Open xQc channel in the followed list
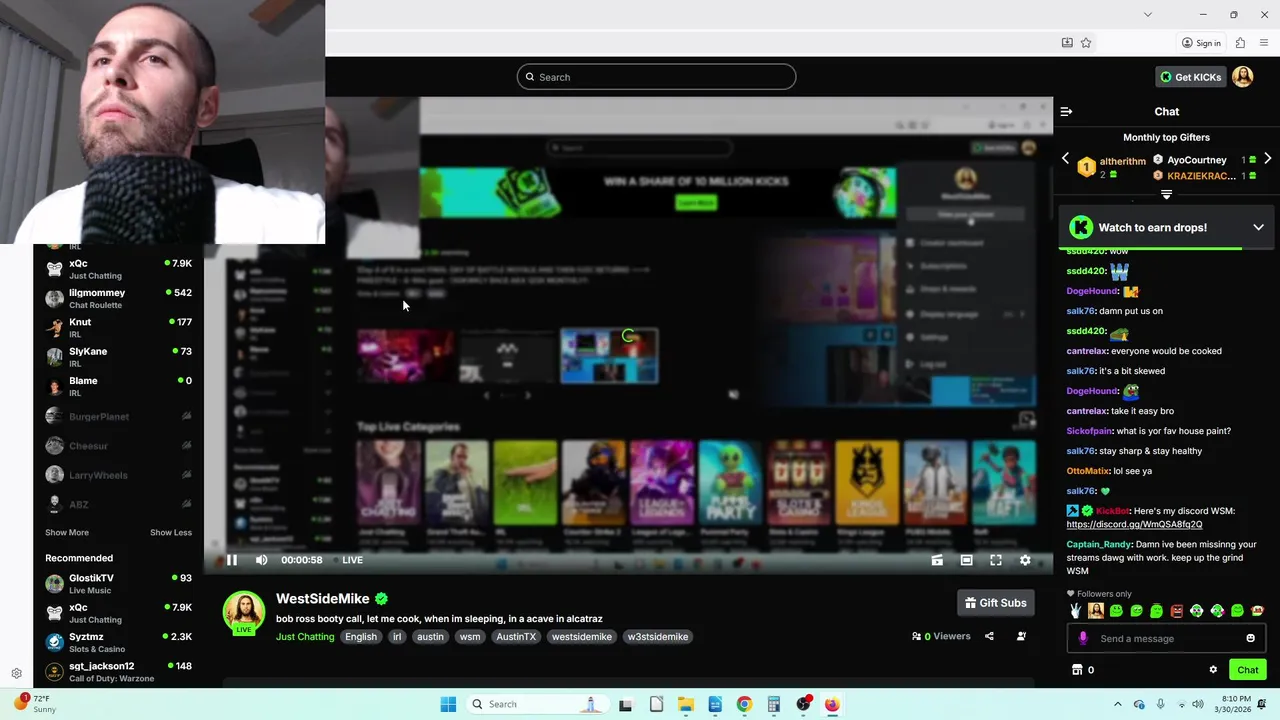1280x720 pixels. point(118,269)
